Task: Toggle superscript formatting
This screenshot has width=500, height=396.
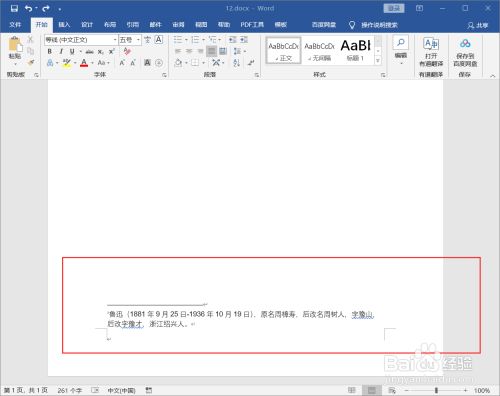Action: click(112, 52)
